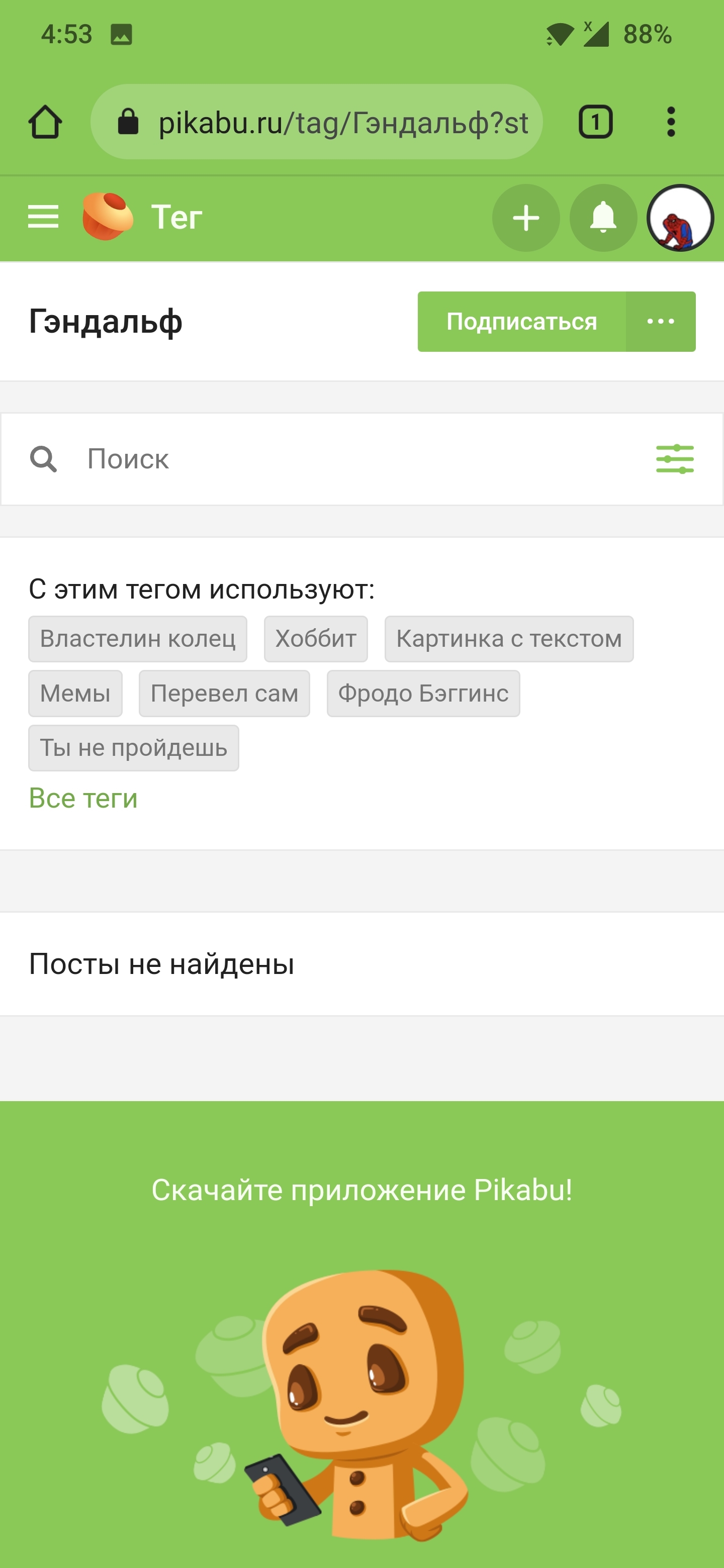Select the Властелин колец tag
The width and height of the screenshot is (724, 1568).
138,639
